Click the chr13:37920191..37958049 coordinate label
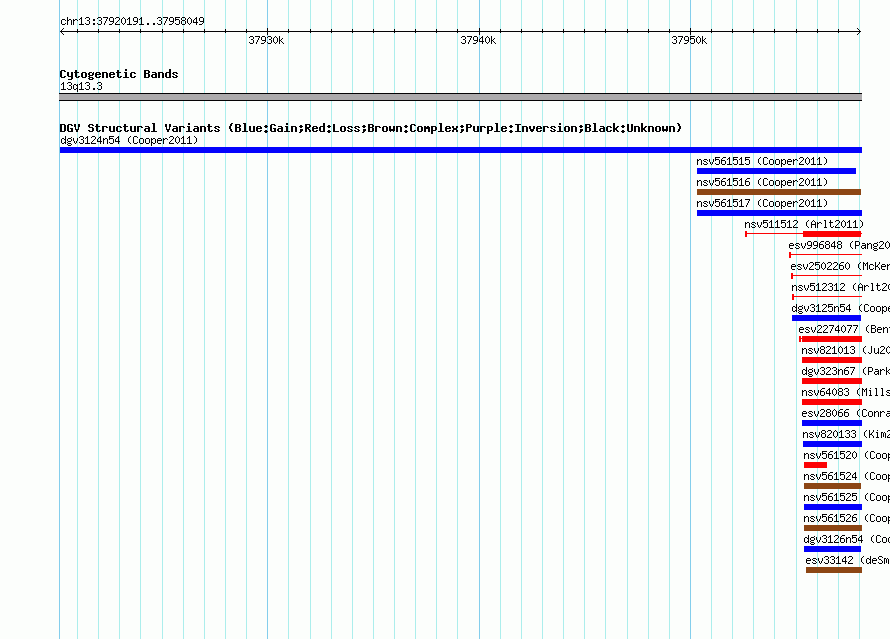 click(x=132, y=21)
